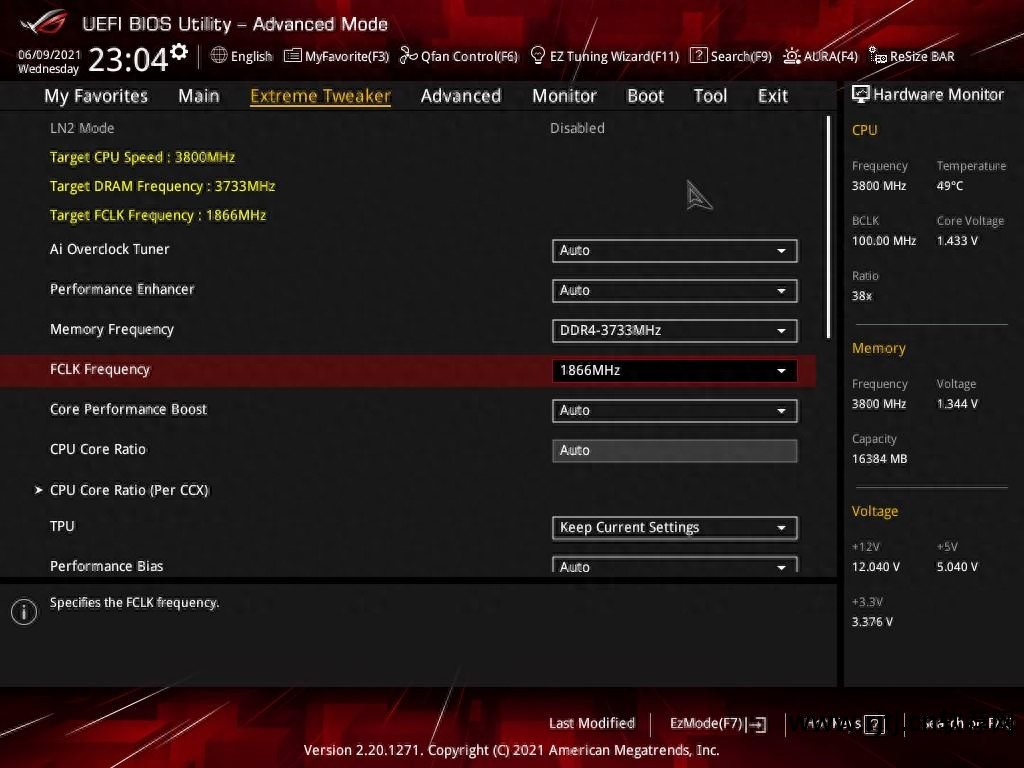This screenshot has height=768, width=1024.
Task: Click the CPU Core Ratio Auto input field
Action: [x=674, y=450]
